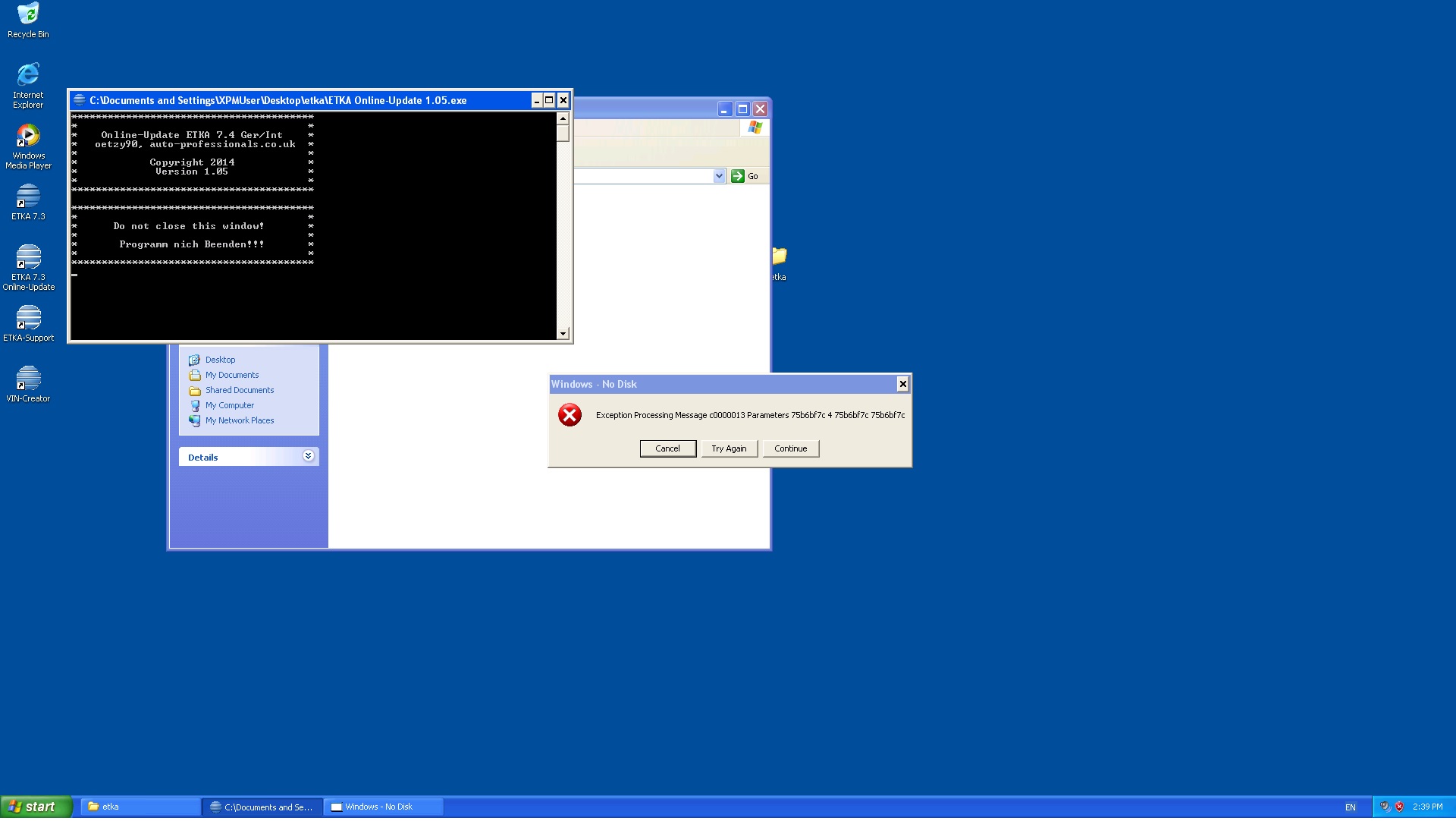Screen dimensions: 1456x821
Task: Click the etka folder icon in Explorer window
Action: 780,256
